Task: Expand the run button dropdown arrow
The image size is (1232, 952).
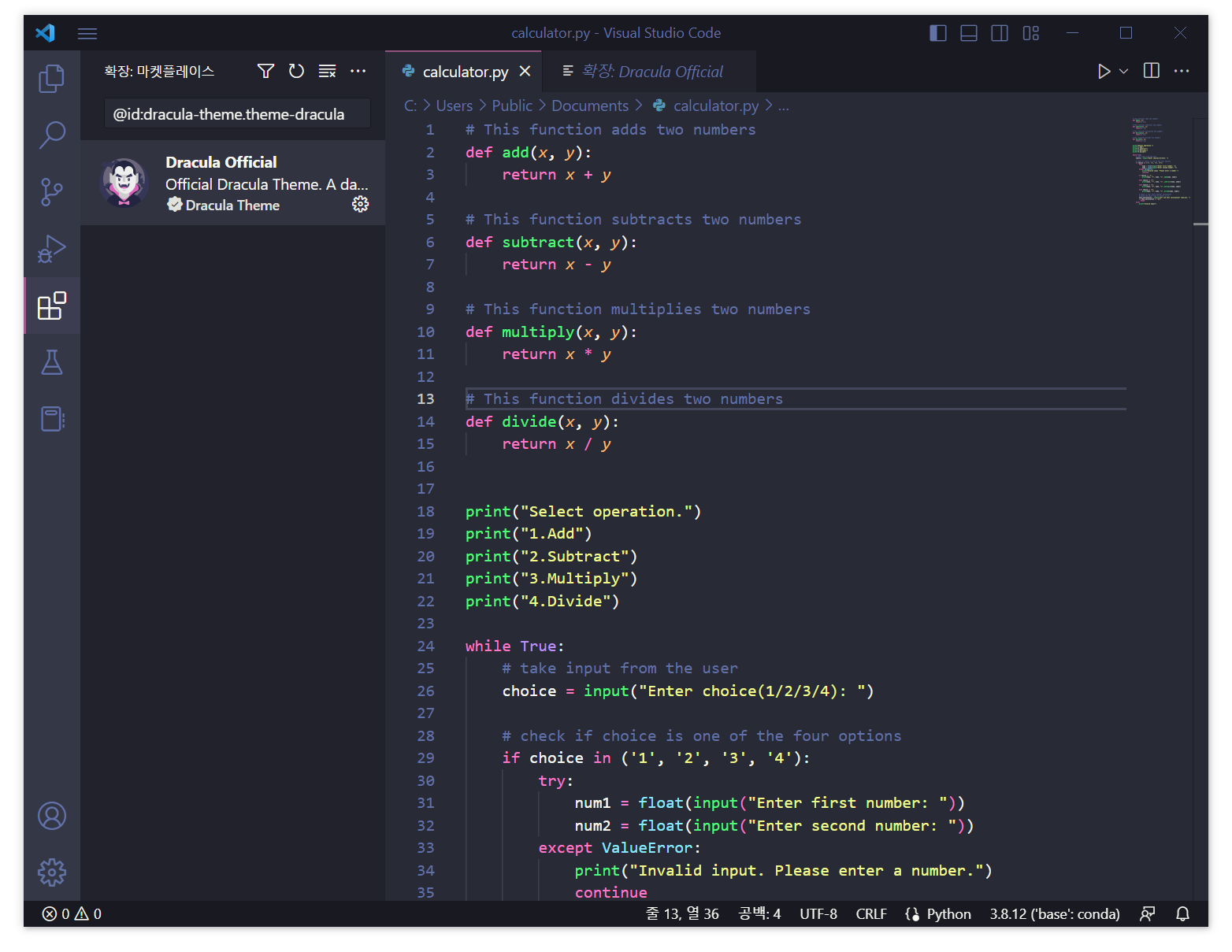Action: point(1124,72)
